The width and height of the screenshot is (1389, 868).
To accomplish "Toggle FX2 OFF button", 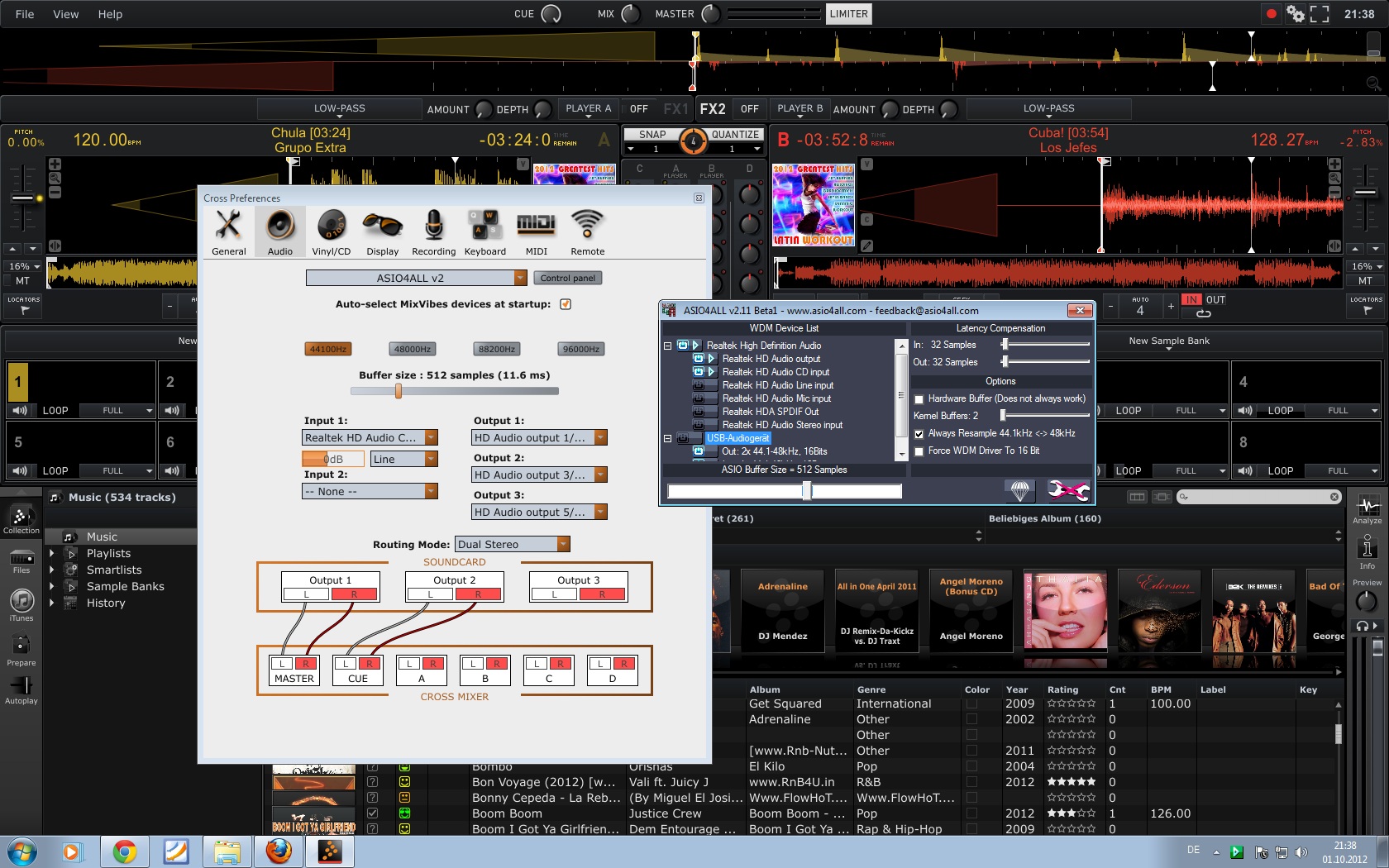I will point(749,109).
